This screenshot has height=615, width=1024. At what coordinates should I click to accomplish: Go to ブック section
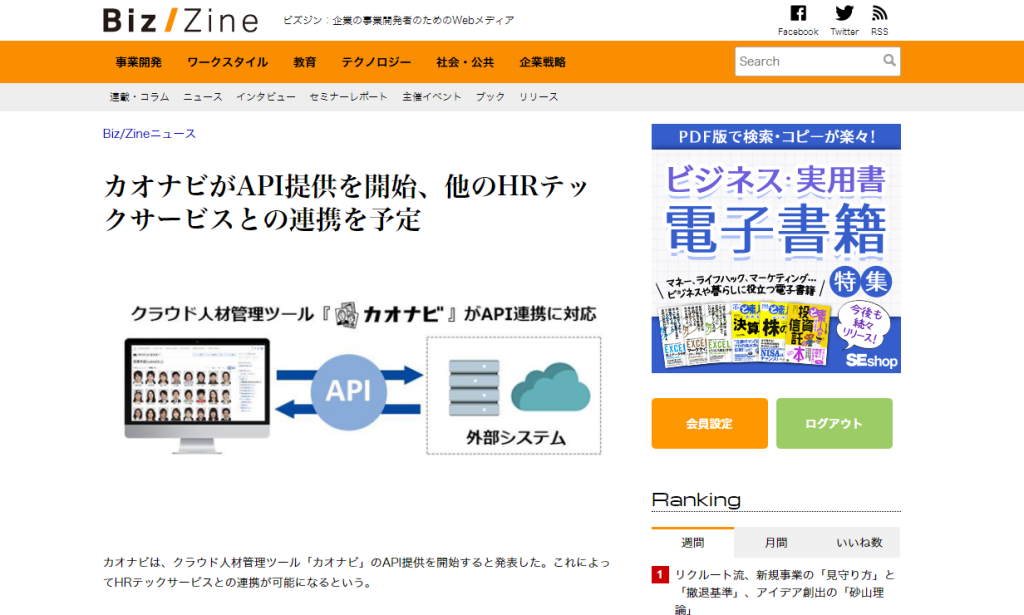point(490,97)
